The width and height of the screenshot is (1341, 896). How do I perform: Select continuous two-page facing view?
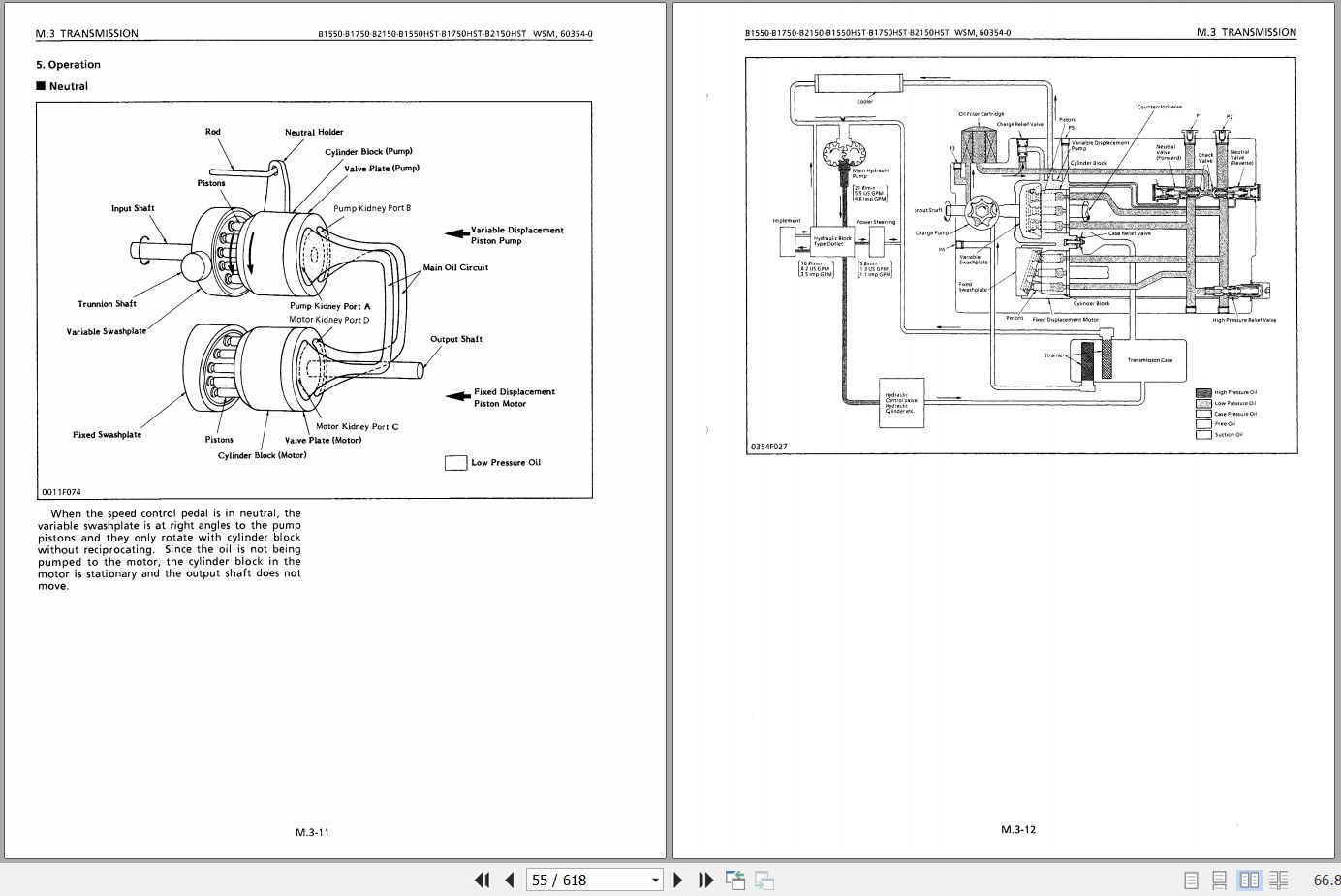[1279, 881]
